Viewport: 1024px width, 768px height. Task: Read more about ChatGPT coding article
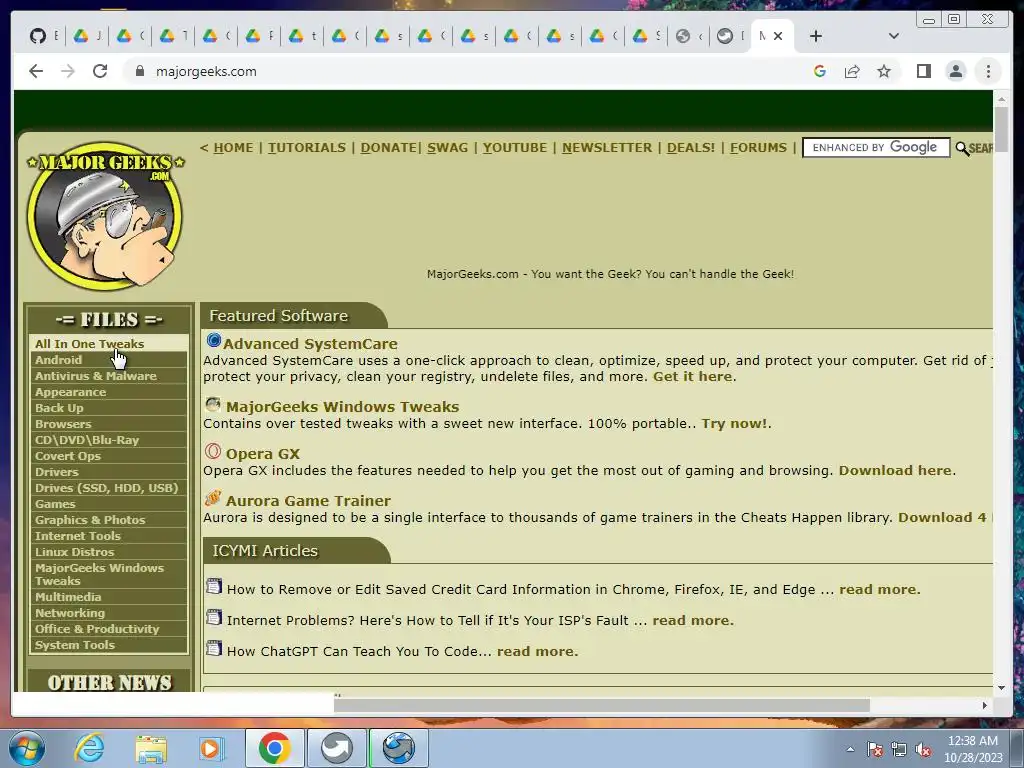tap(537, 652)
